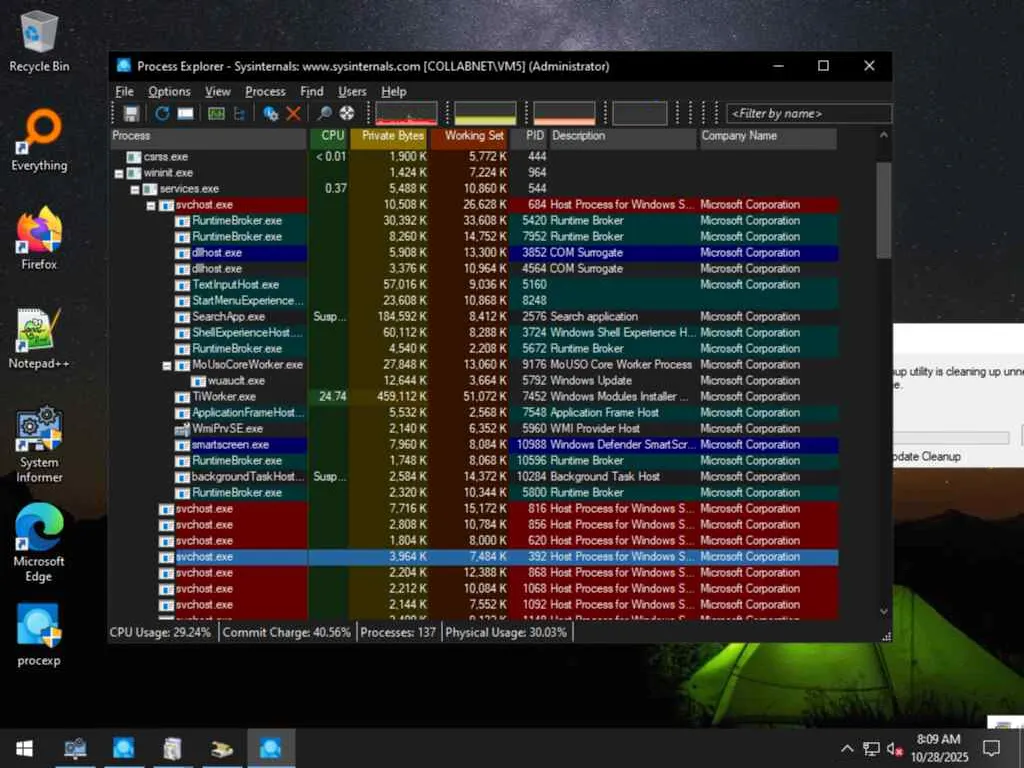Open process Properties with the gear icon
1024x768 pixels.
pyautogui.click(x=270, y=114)
